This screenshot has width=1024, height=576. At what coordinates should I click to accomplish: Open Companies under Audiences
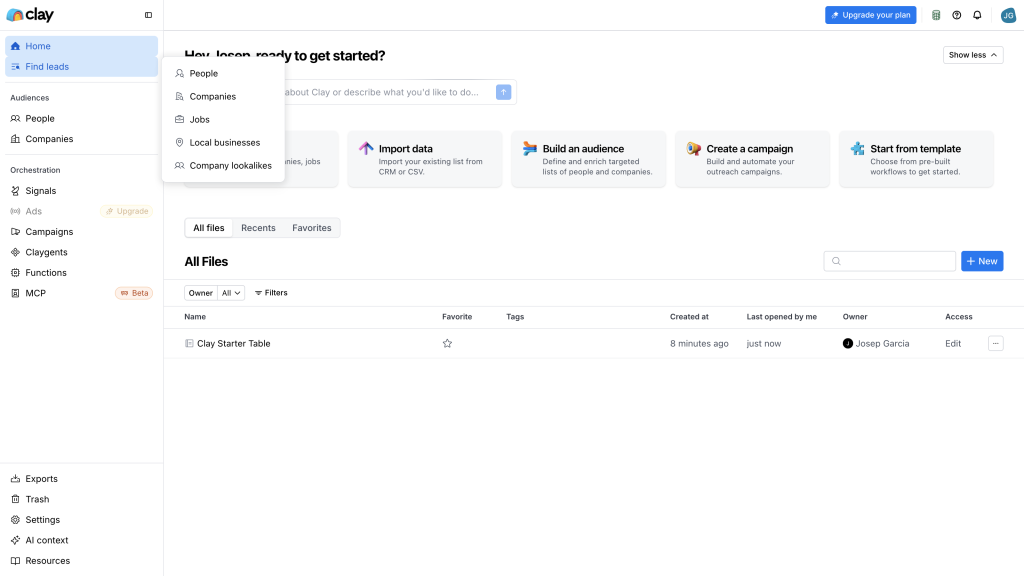(82, 139)
